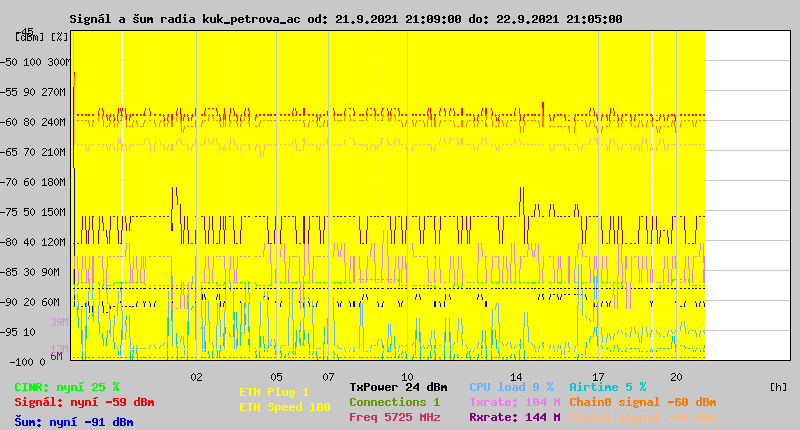
Task: Click hour 10 on the time axis
Action: (407, 377)
